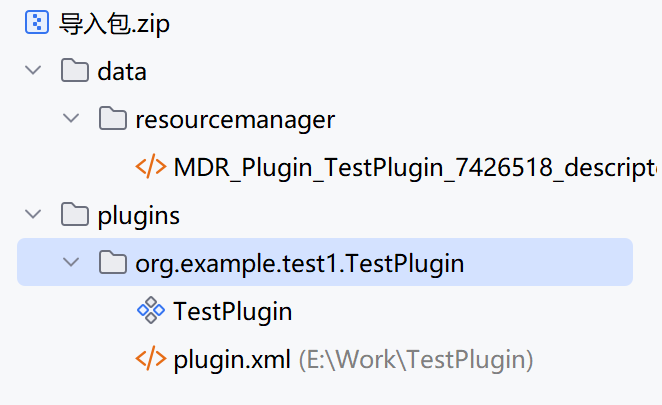Click the resourcemanager folder icon
Screen dimensions: 662x405
point(112,119)
